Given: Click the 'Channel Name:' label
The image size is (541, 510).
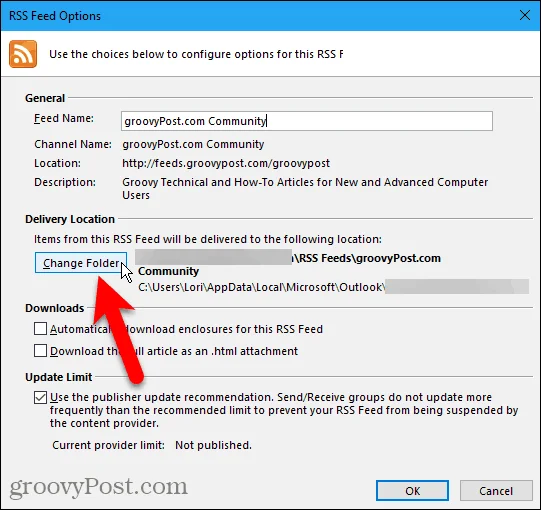Looking at the screenshot, I should point(73,144).
